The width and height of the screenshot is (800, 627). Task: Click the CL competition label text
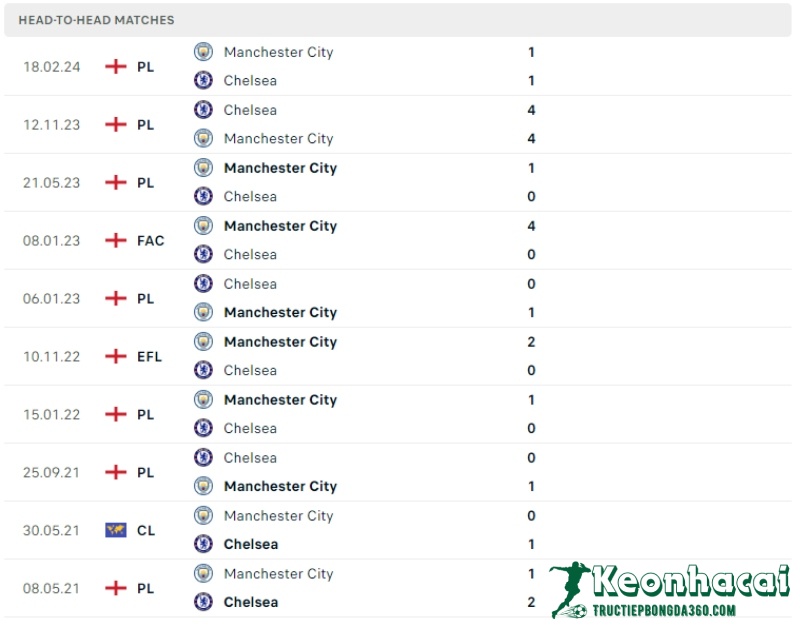pos(145,530)
